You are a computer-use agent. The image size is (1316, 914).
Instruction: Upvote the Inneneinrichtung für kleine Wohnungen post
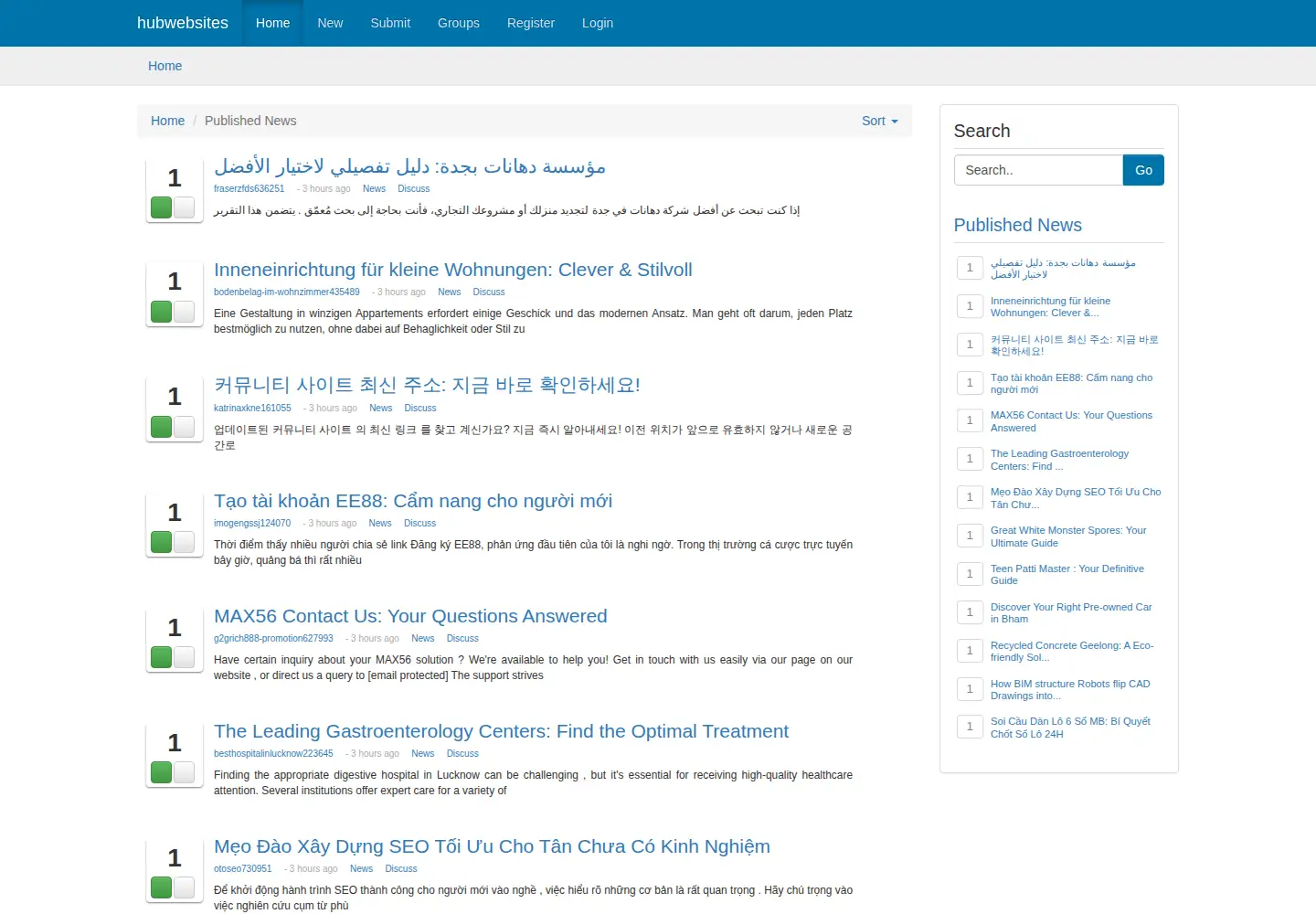pos(162,312)
